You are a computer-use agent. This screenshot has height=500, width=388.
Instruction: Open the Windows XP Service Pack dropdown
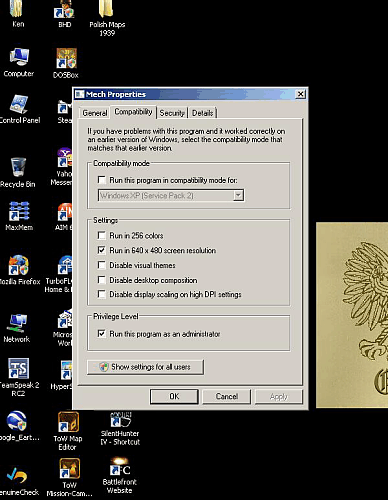(238, 195)
